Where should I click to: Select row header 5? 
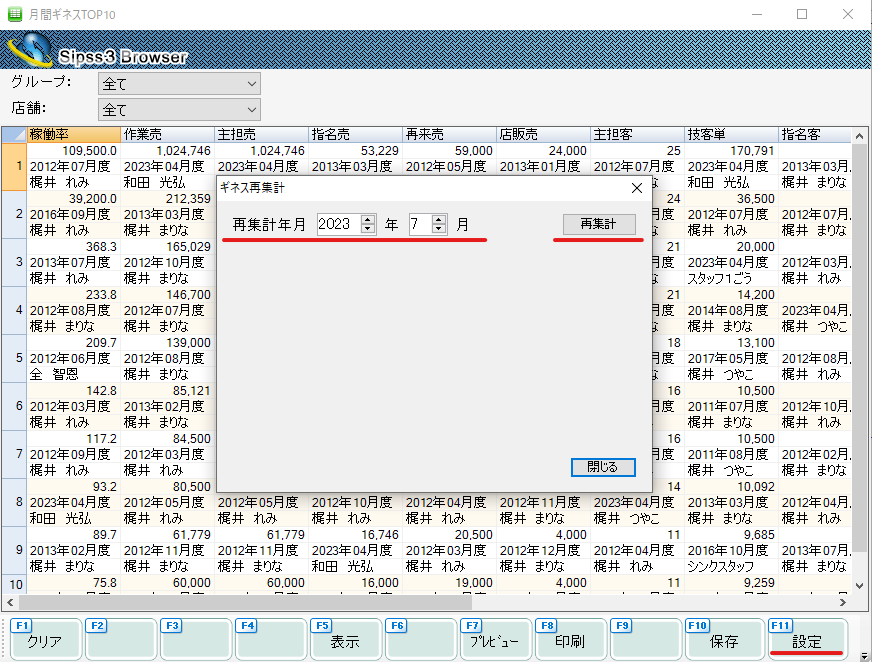(14, 358)
